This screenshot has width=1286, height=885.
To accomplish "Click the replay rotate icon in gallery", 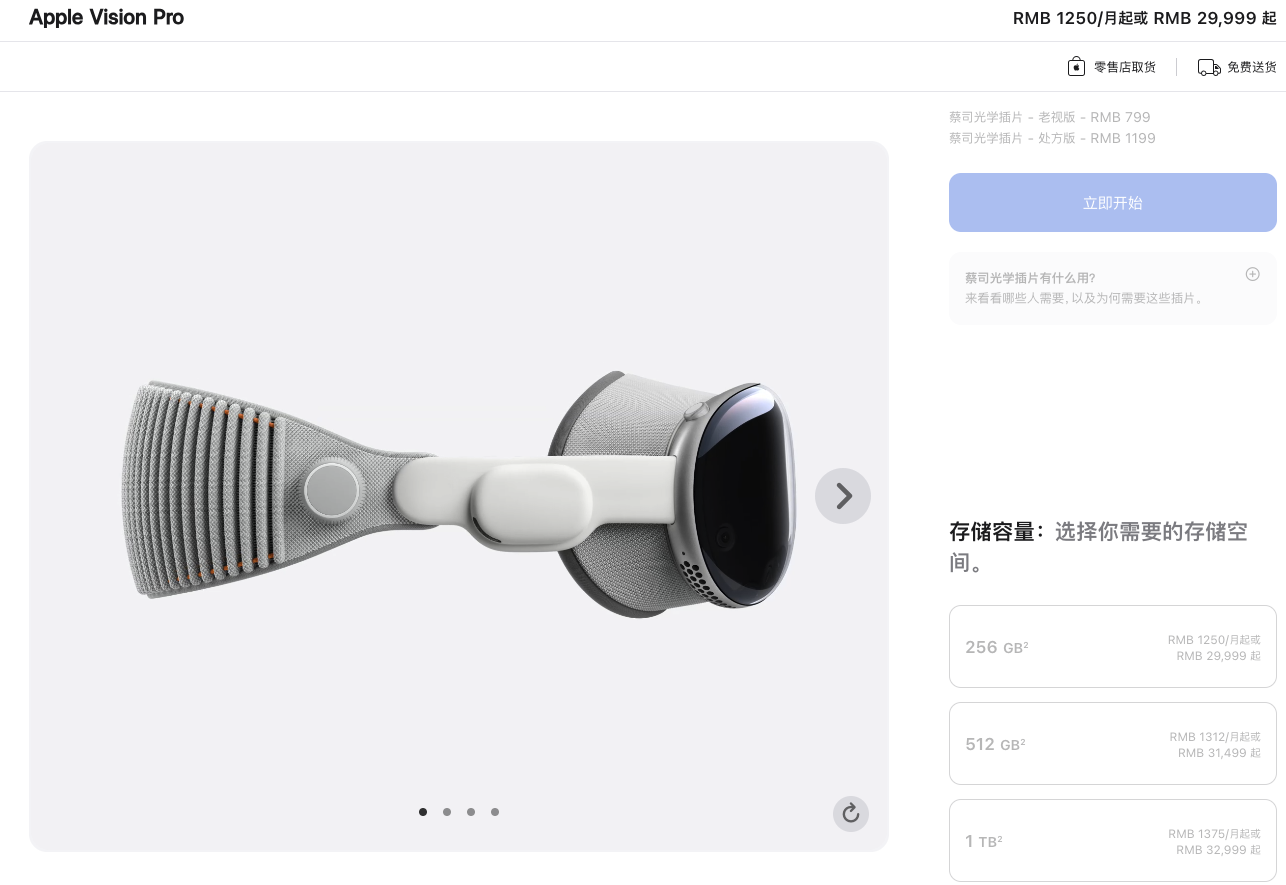I will point(851,813).
